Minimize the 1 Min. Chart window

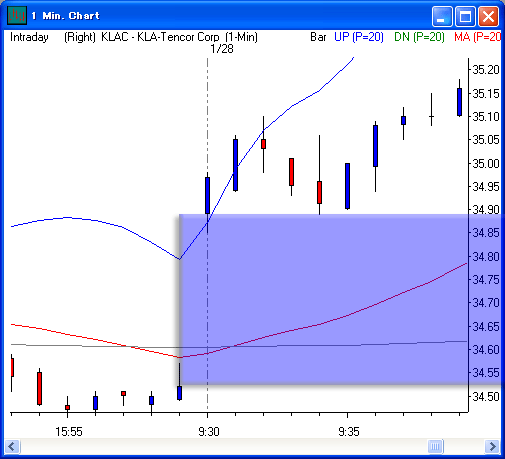pos(442,16)
